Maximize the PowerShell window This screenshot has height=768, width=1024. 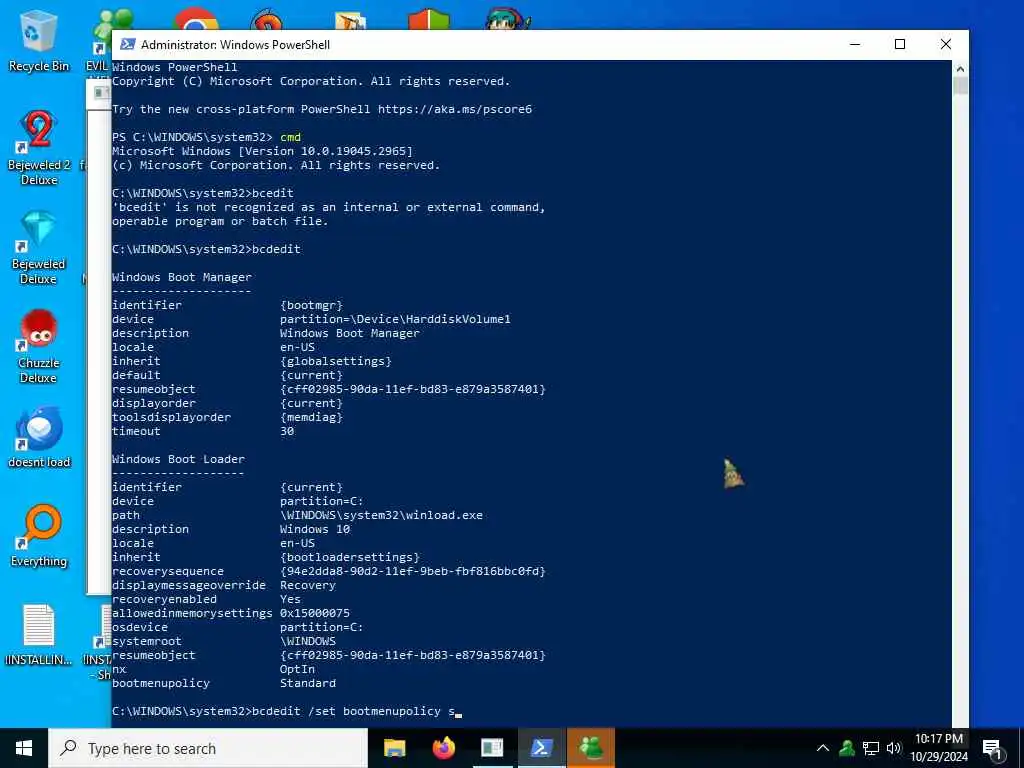(x=900, y=44)
